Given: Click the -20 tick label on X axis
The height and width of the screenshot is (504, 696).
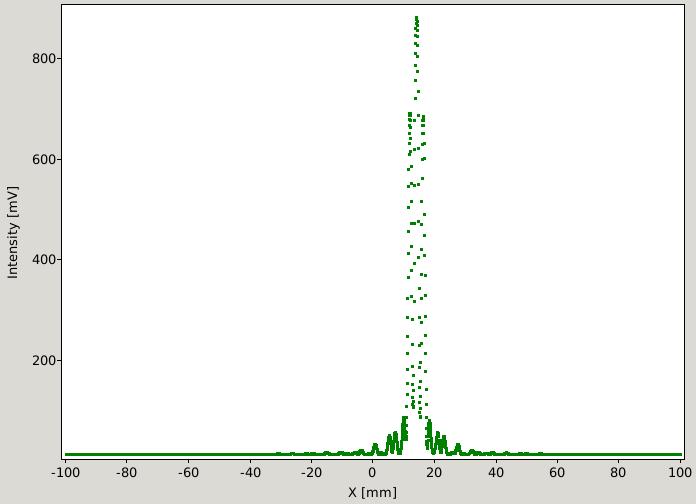Looking at the screenshot, I should pyautogui.click(x=311, y=472).
